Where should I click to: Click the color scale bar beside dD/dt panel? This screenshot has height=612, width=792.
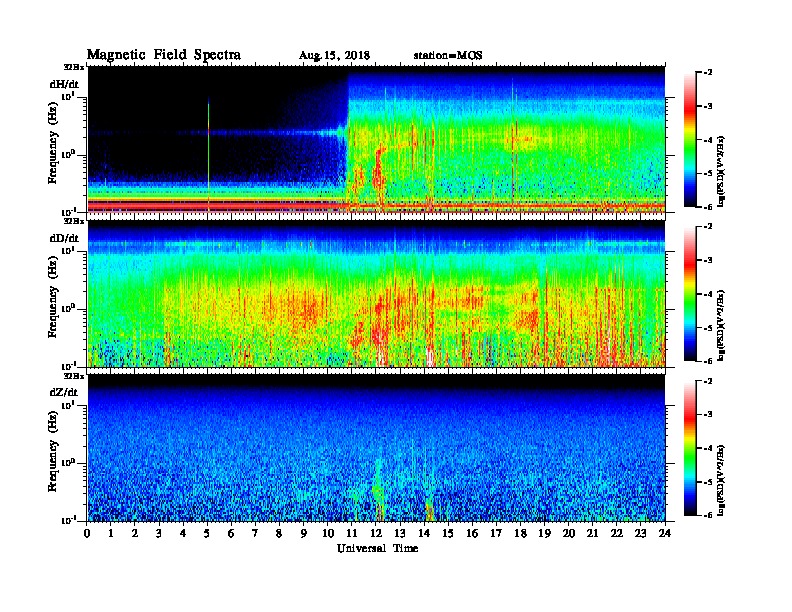(690, 293)
